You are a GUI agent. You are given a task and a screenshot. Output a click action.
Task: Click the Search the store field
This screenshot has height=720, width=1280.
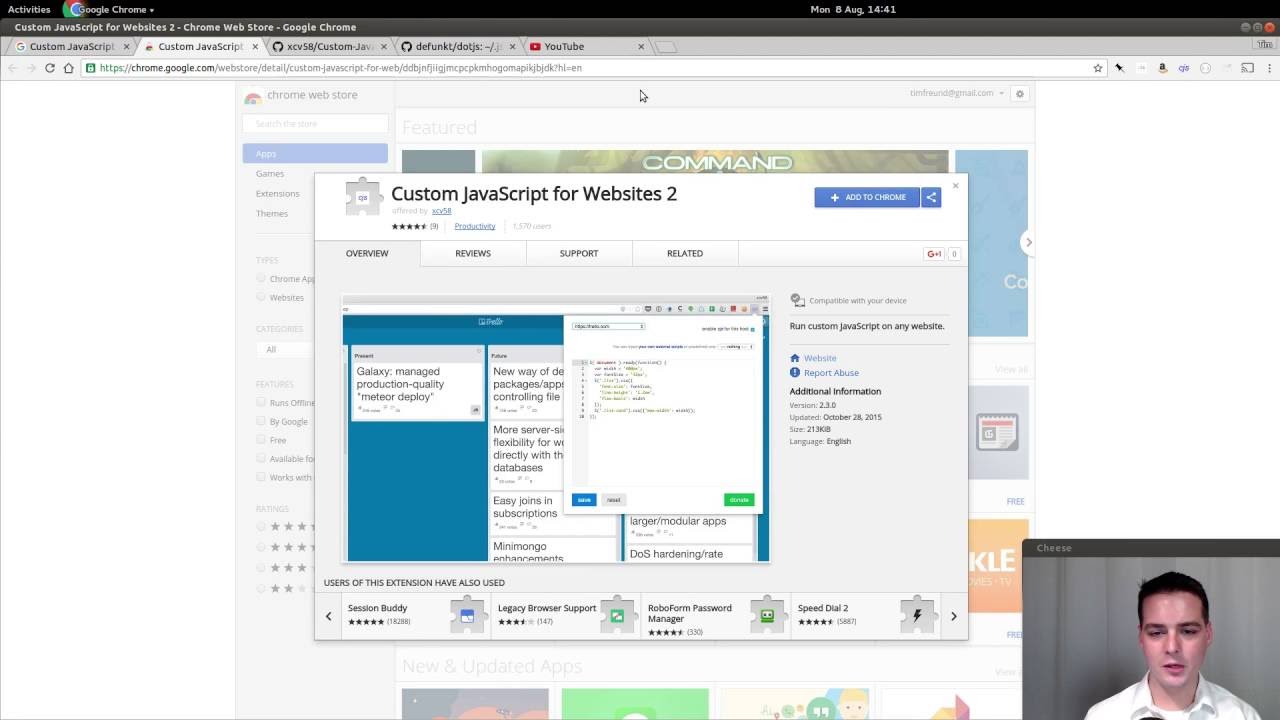pyautogui.click(x=315, y=123)
